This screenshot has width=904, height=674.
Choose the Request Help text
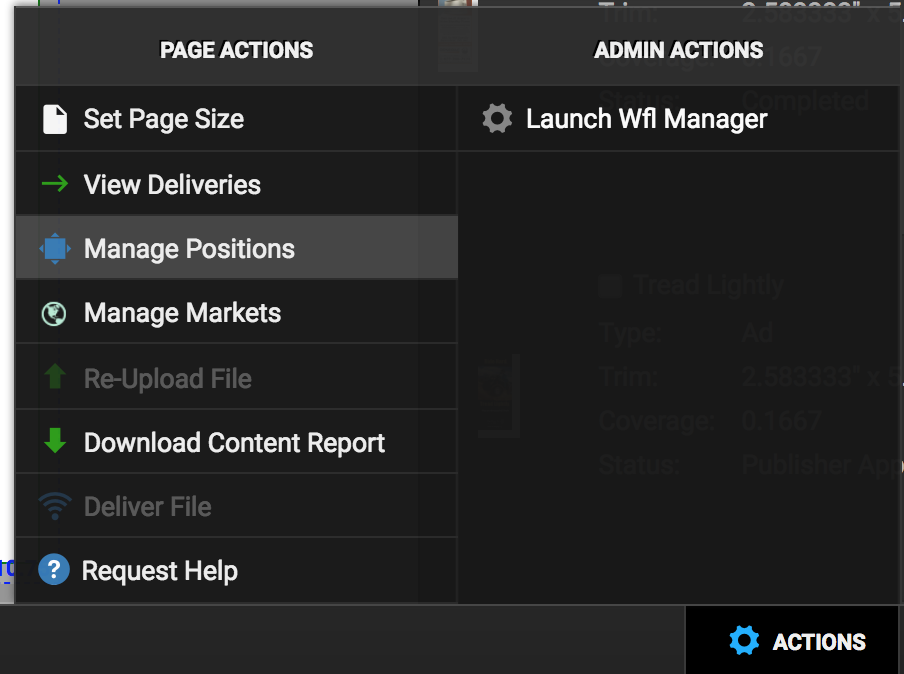pos(160,571)
